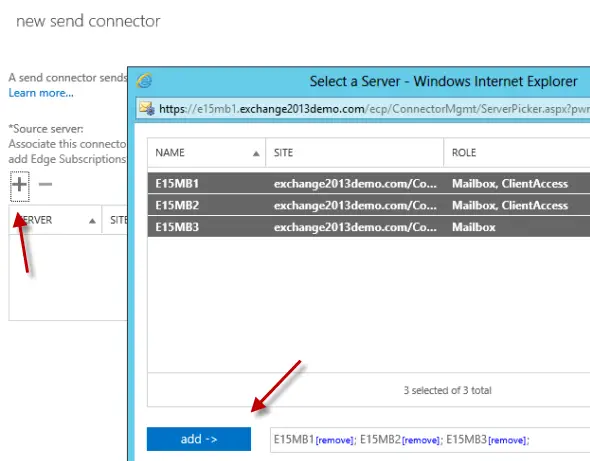Click the 'new send connector' heading

[x=88, y=21]
